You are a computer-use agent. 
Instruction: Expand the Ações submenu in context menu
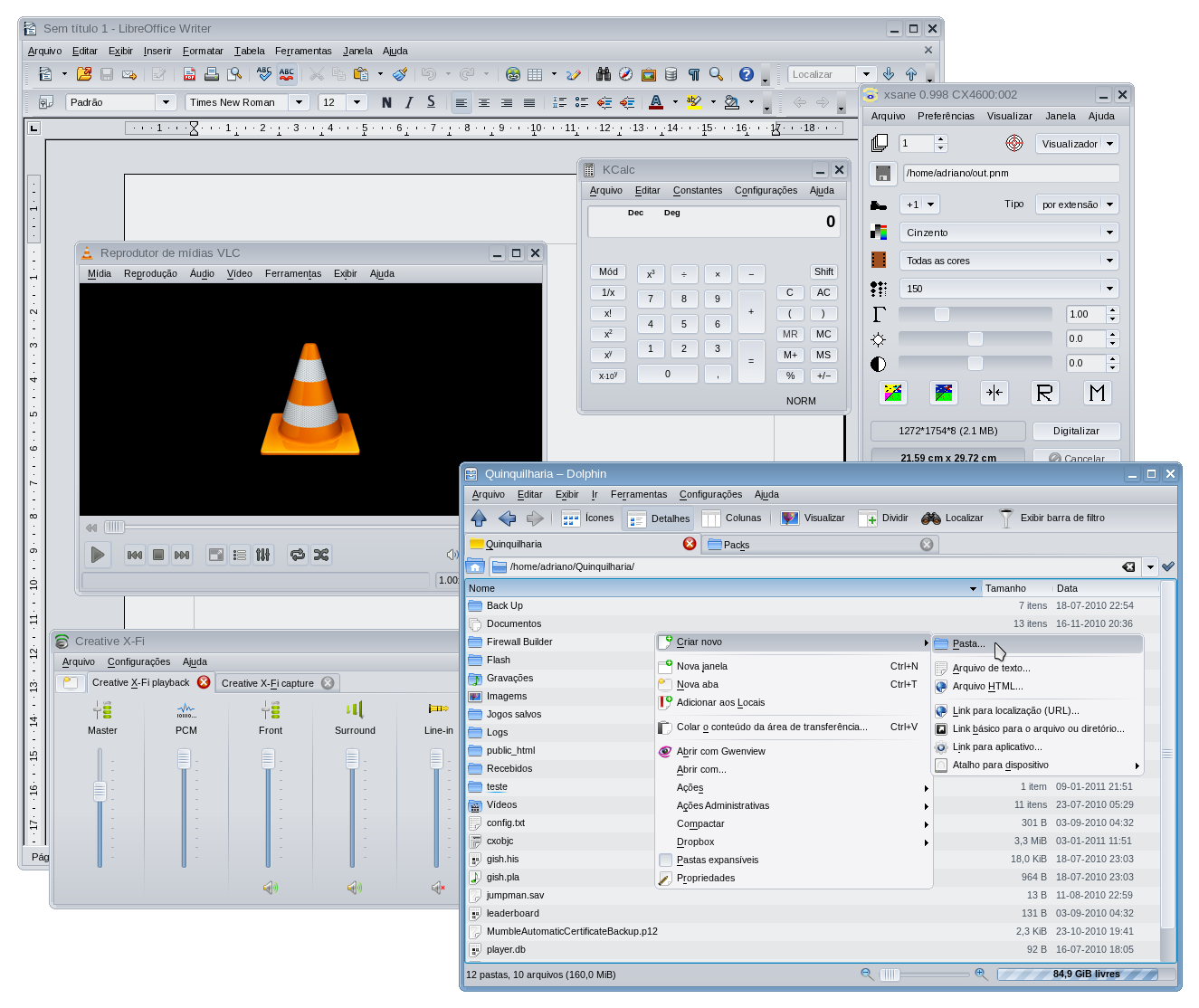(x=794, y=787)
